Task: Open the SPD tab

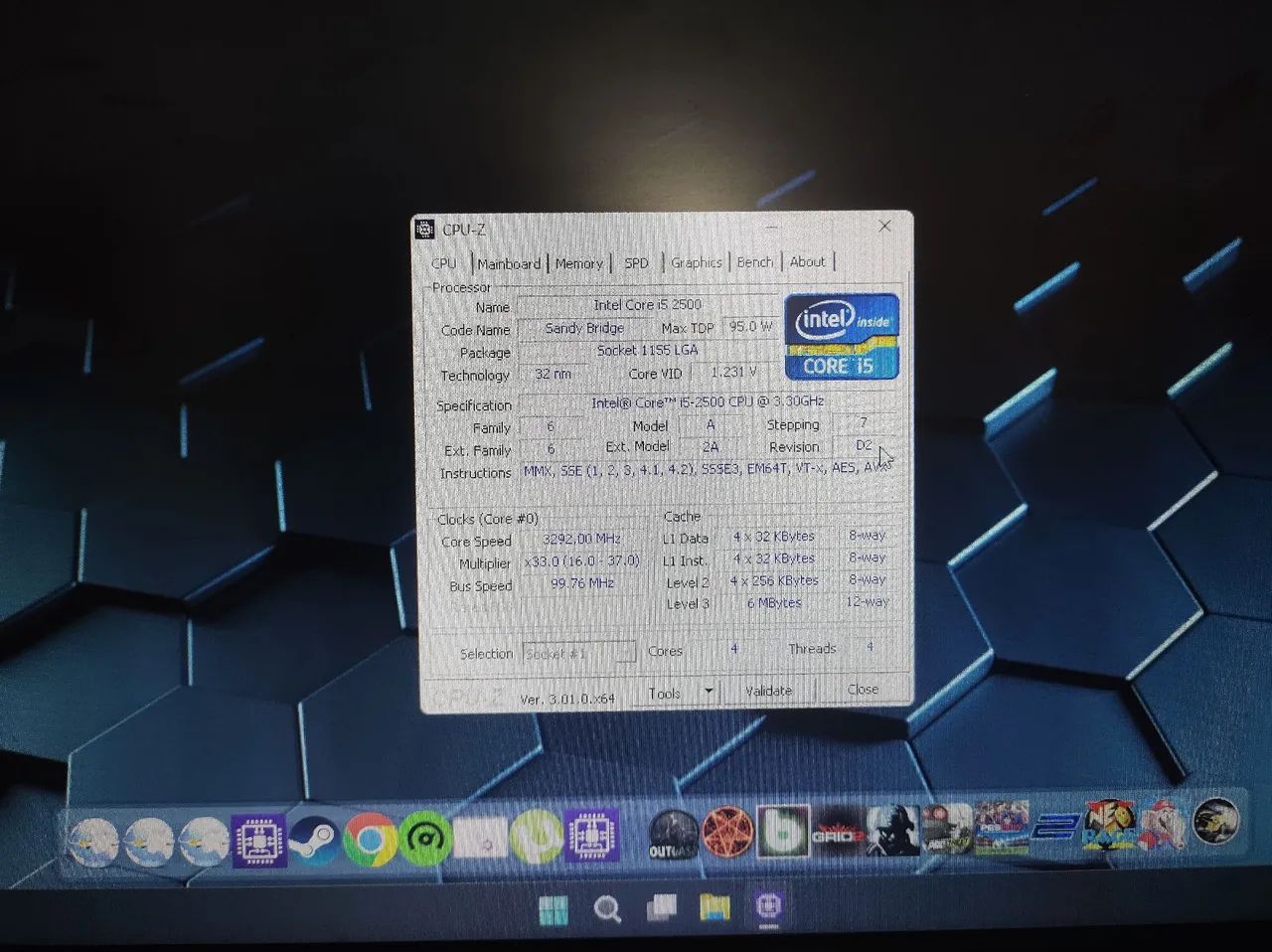Action: point(636,263)
